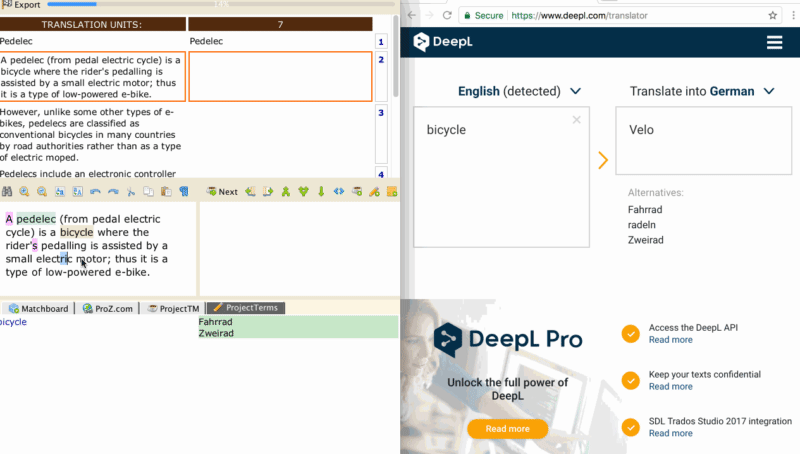Click the binoculars search icon in toolbar

click(x=7, y=192)
